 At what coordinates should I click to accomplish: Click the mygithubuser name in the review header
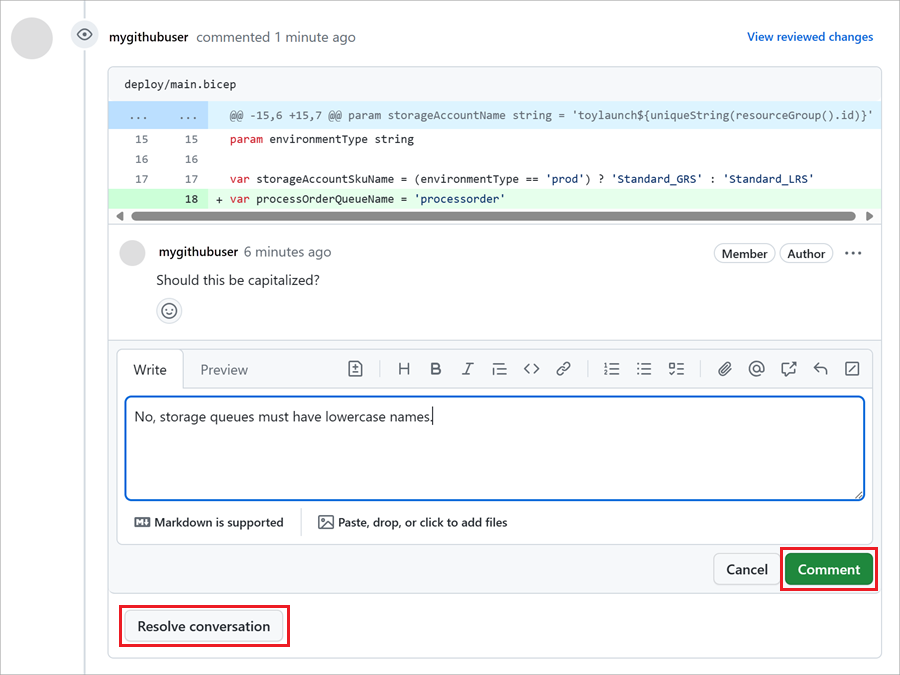tap(149, 37)
